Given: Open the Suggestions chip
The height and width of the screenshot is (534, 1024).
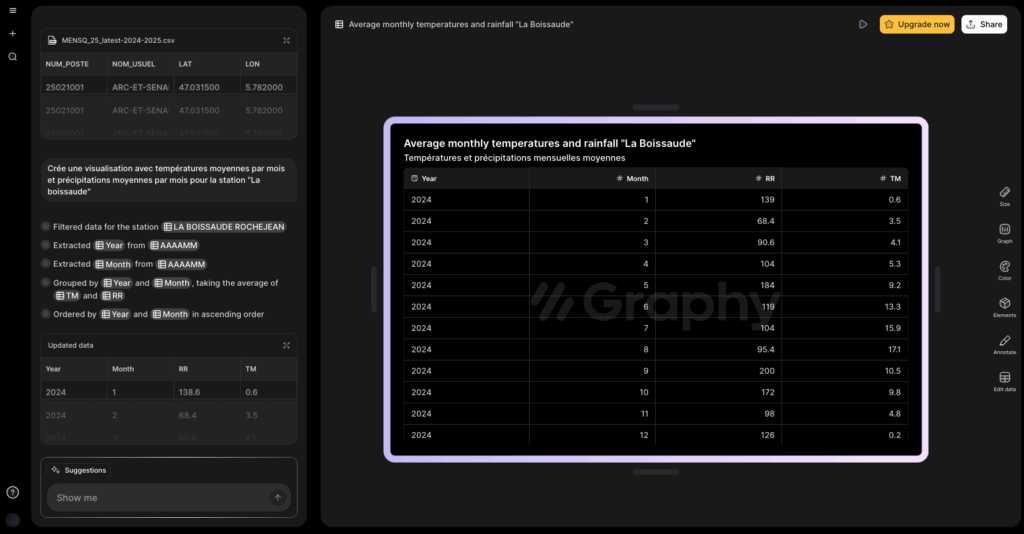Looking at the screenshot, I should tap(78, 470).
